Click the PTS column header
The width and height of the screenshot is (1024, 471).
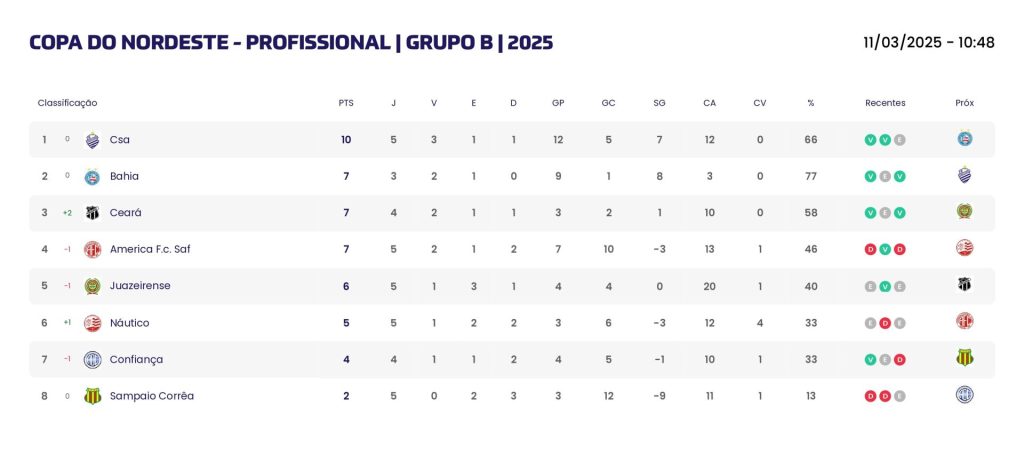(346, 103)
